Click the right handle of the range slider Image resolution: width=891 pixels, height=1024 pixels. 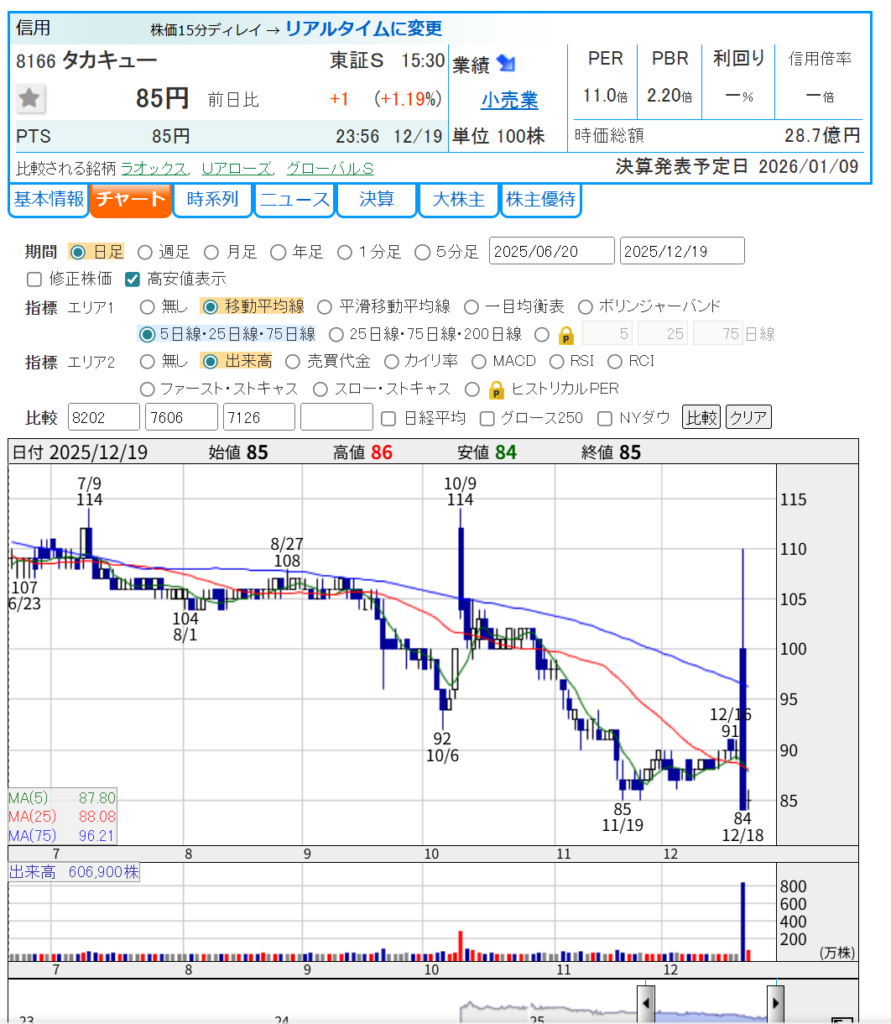pyautogui.click(x=775, y=1001)
